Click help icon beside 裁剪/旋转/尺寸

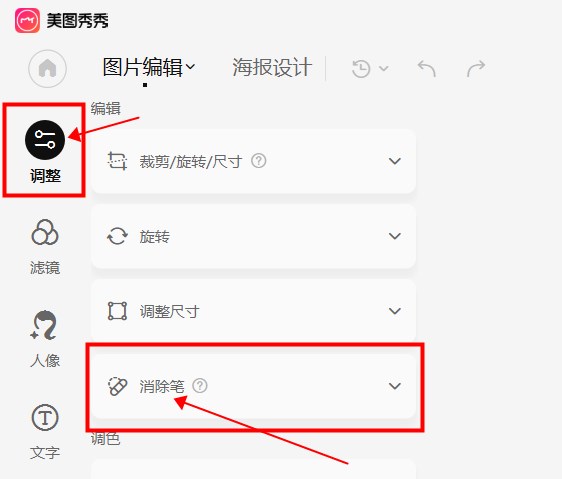pos(258,161)
